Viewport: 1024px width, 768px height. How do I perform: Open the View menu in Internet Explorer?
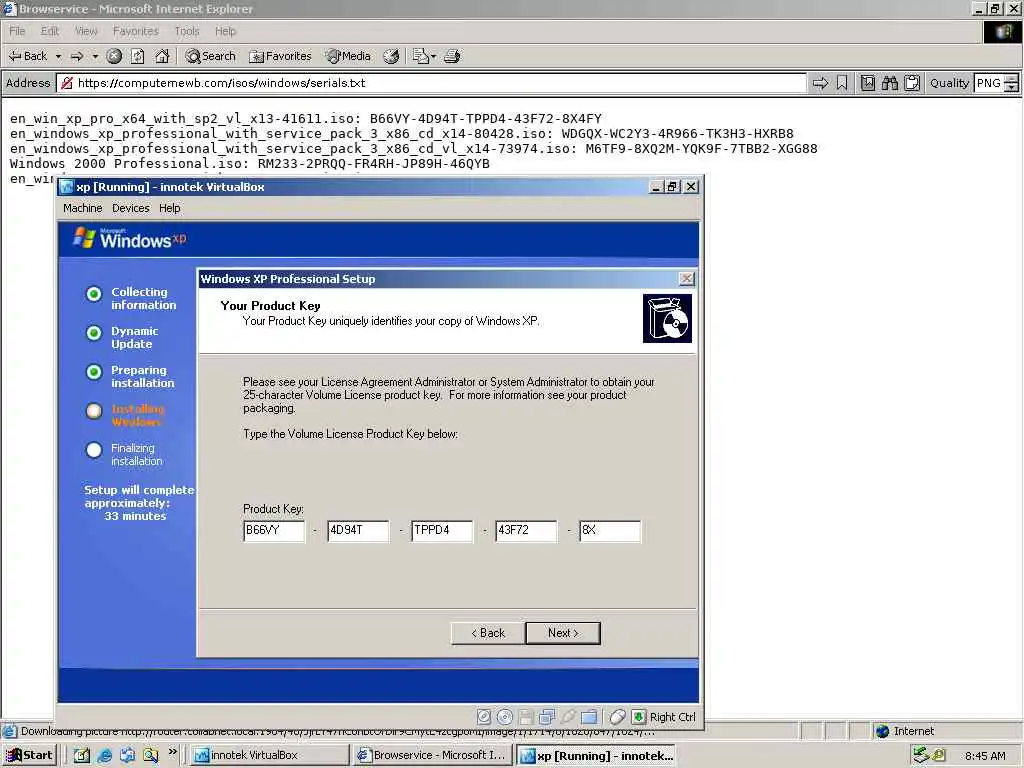[x=86, y=31]
